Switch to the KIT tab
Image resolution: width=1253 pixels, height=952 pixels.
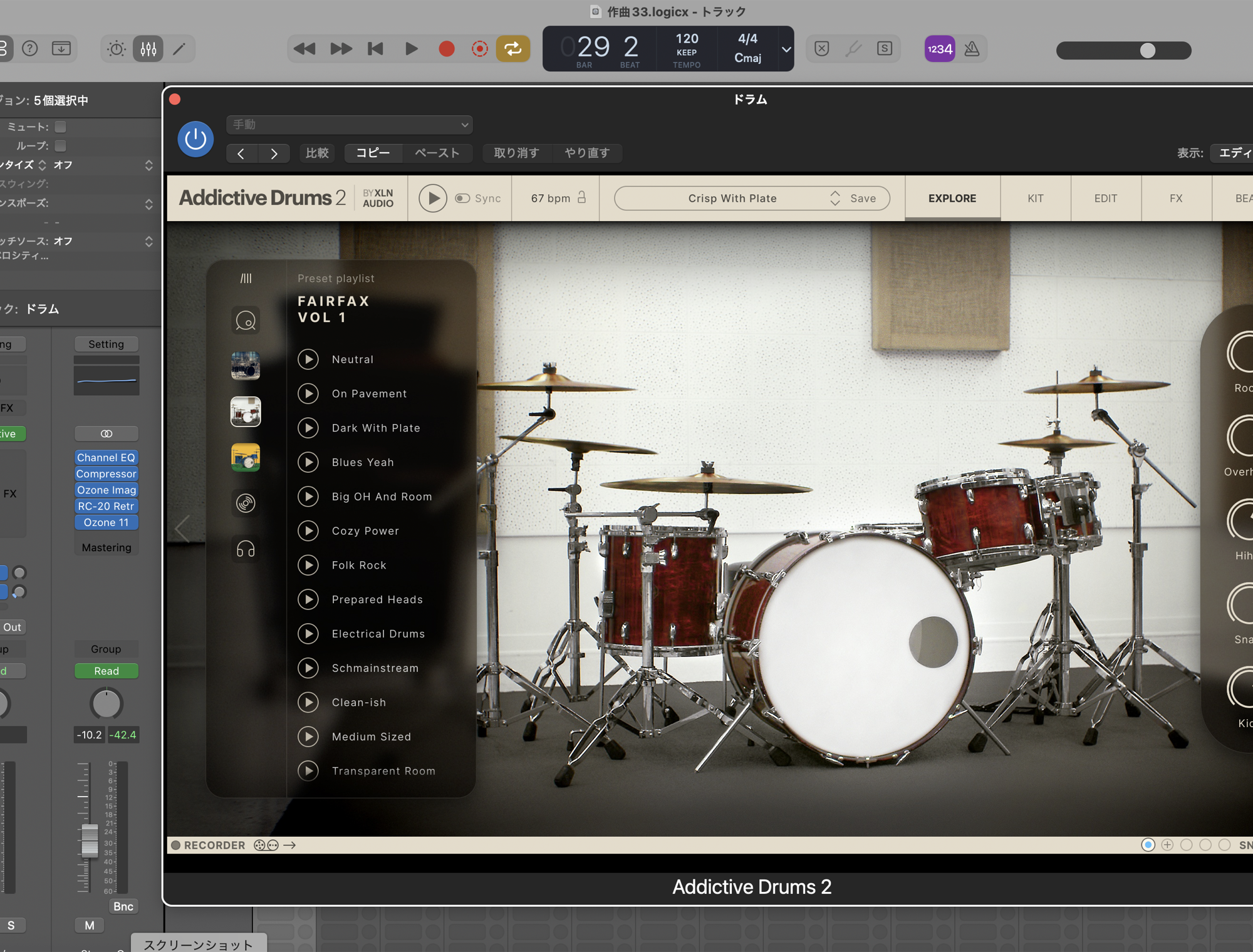pos(1036,199)
